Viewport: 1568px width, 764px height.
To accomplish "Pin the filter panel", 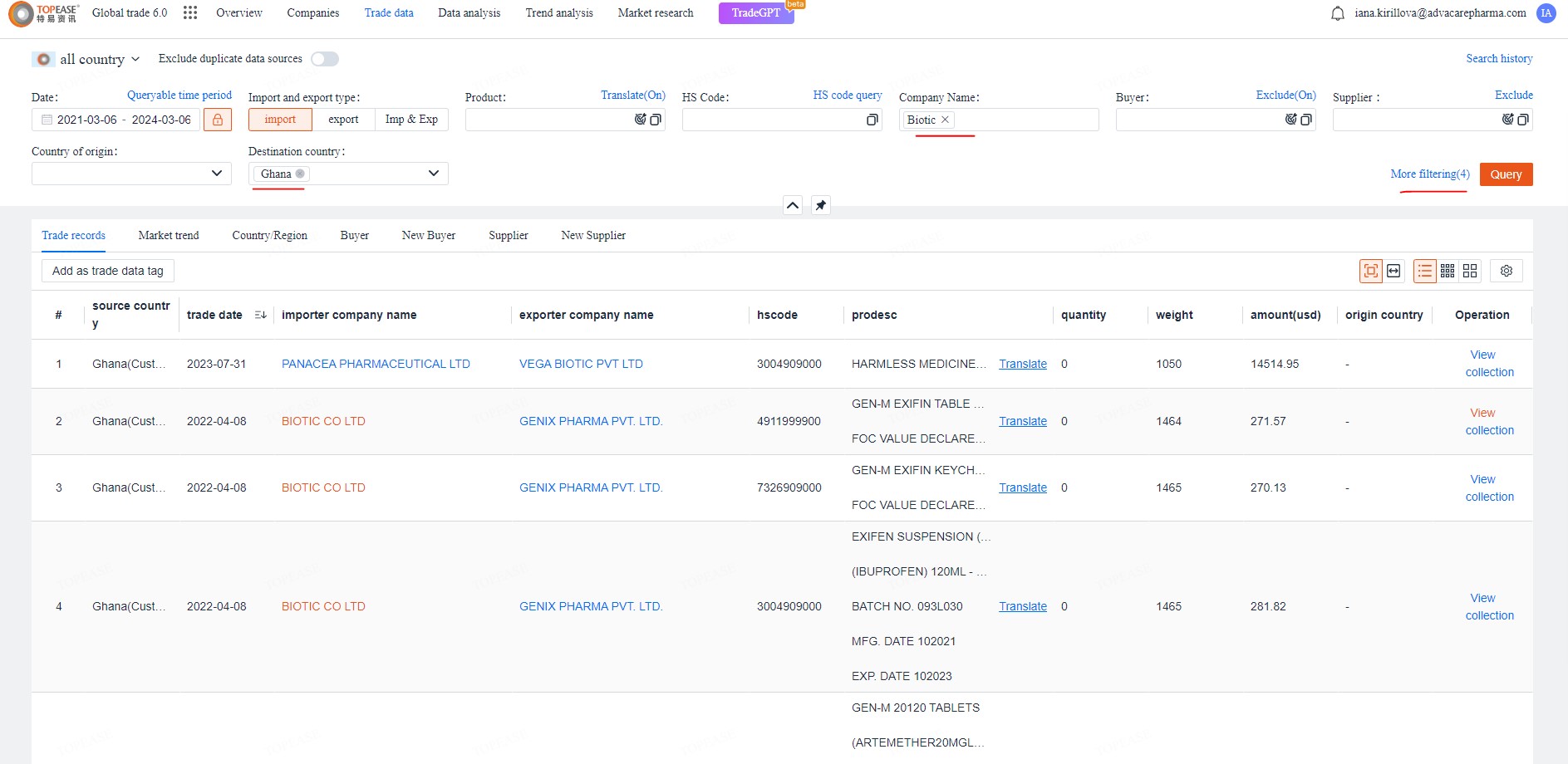I will (821, 205).
